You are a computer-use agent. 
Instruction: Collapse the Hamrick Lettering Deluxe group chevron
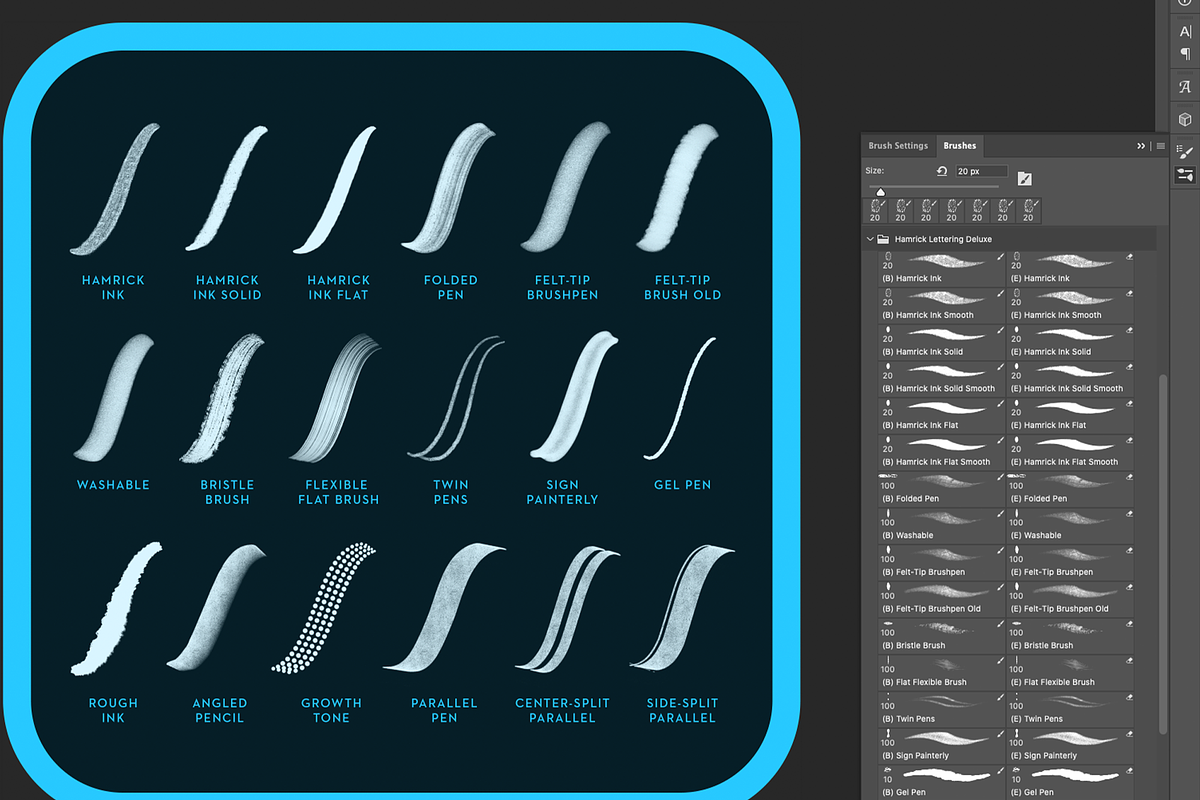tap(870, 240)
